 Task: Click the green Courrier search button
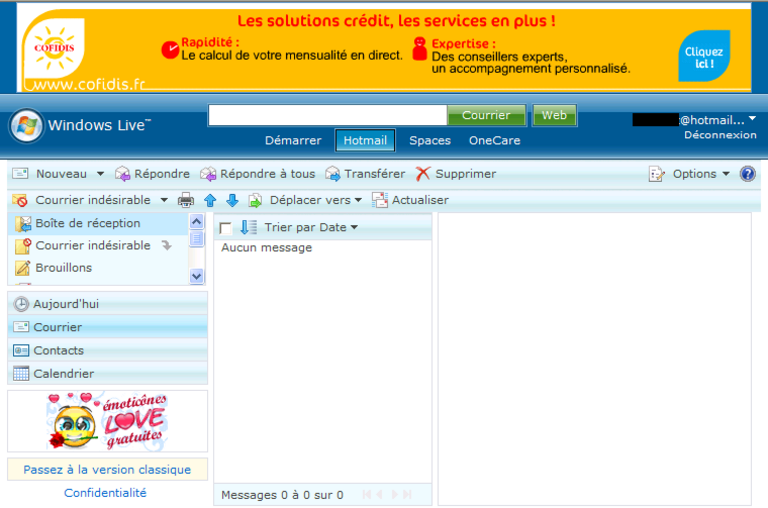[x=486, y=115]
